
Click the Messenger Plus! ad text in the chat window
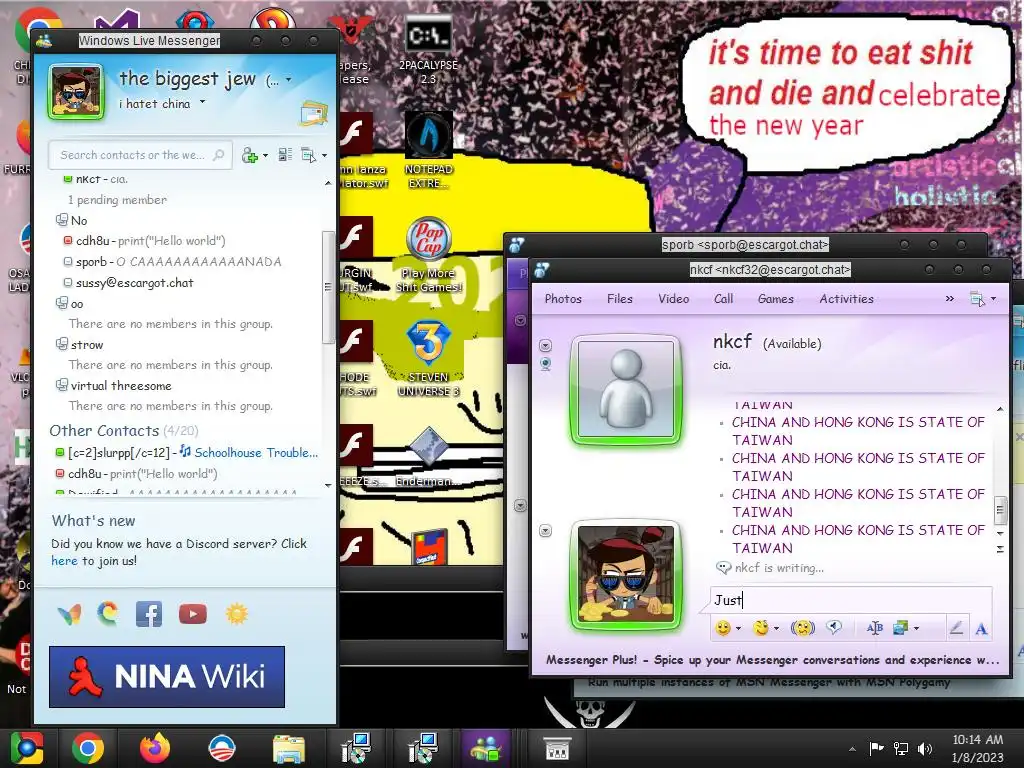(x=773, y=660)
